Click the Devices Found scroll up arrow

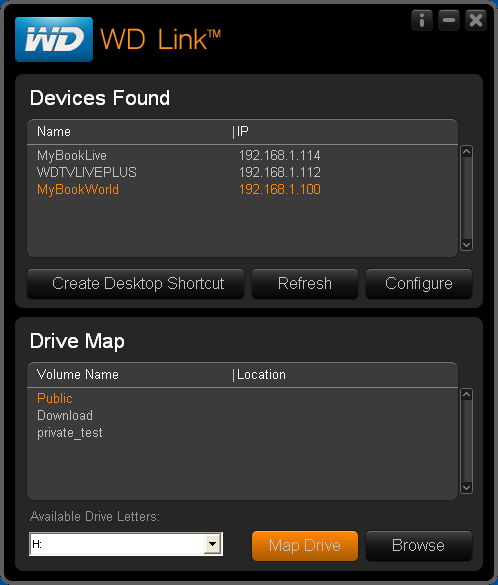click(467, 151)
